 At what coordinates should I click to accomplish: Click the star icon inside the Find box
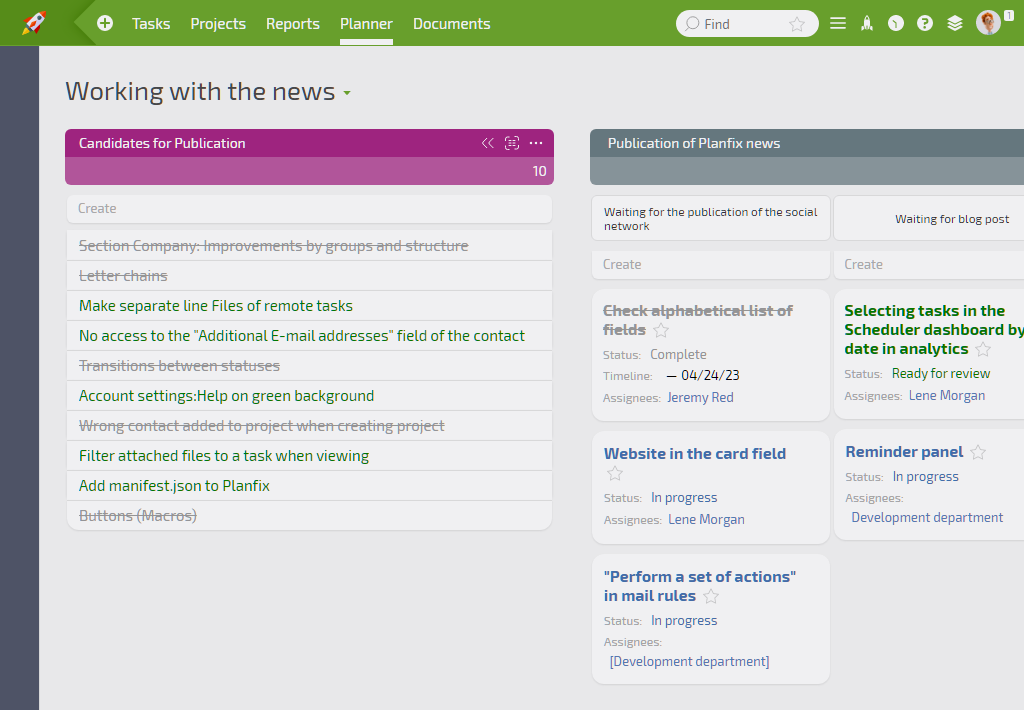797,24
